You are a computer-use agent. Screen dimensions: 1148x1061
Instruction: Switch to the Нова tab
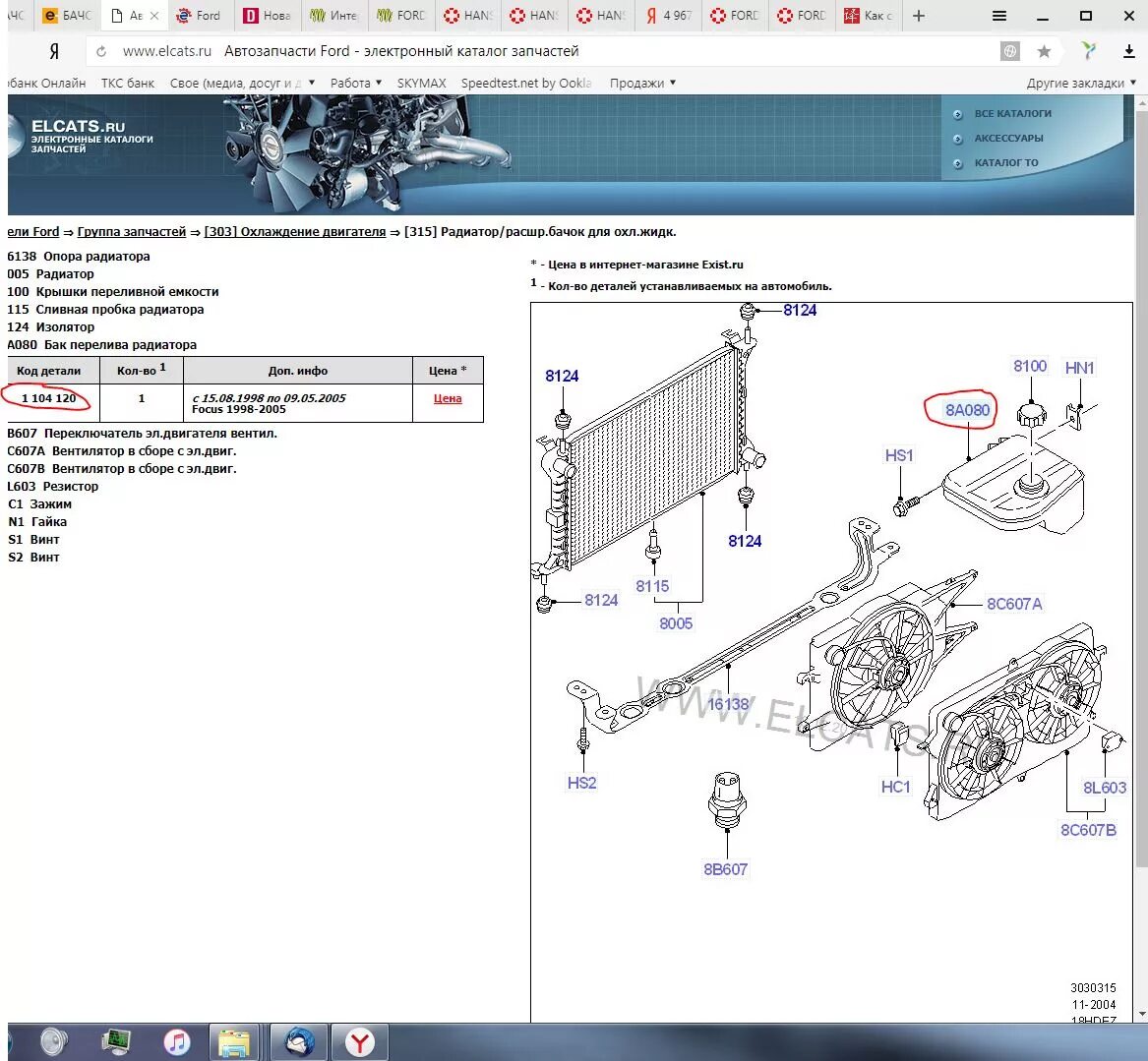[x=268, y=16]
